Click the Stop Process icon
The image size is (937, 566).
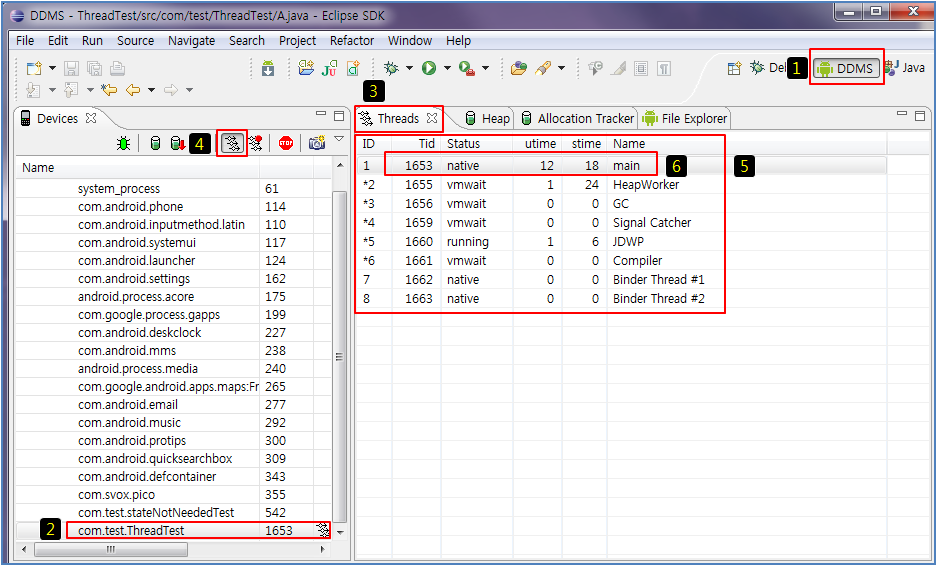pyautogui.click(x=286, y=143)
